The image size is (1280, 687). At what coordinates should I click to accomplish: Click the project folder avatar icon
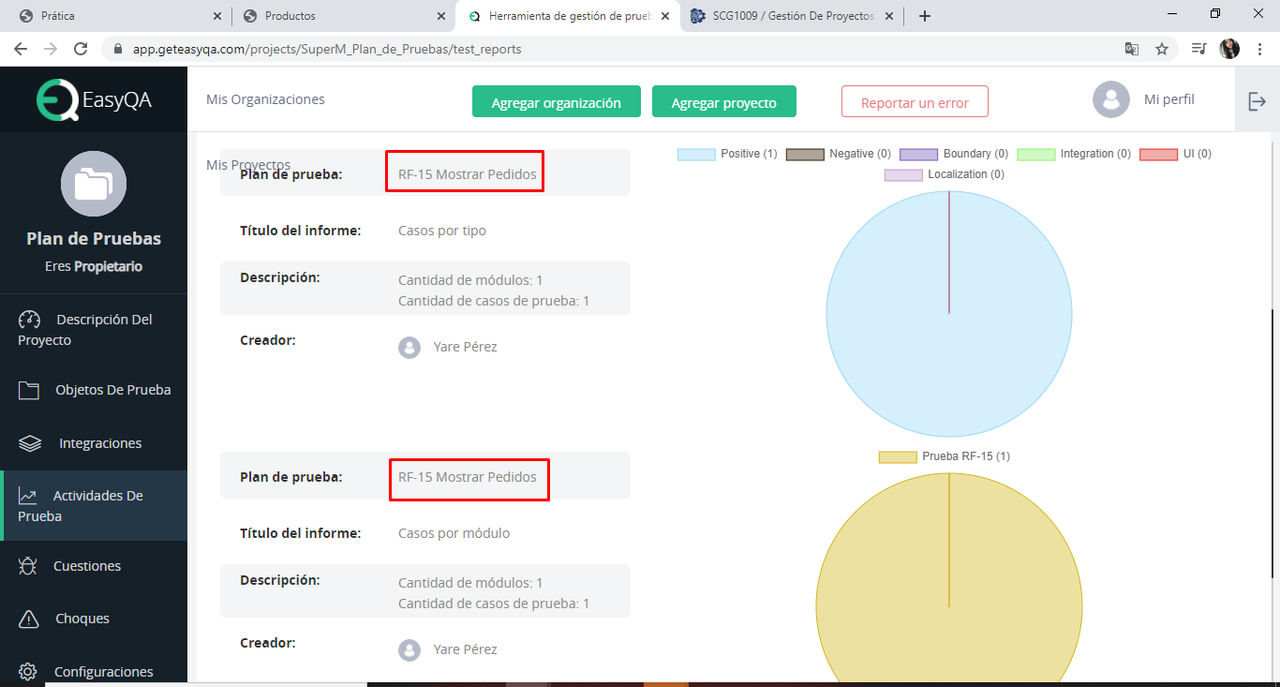point(93,184)
